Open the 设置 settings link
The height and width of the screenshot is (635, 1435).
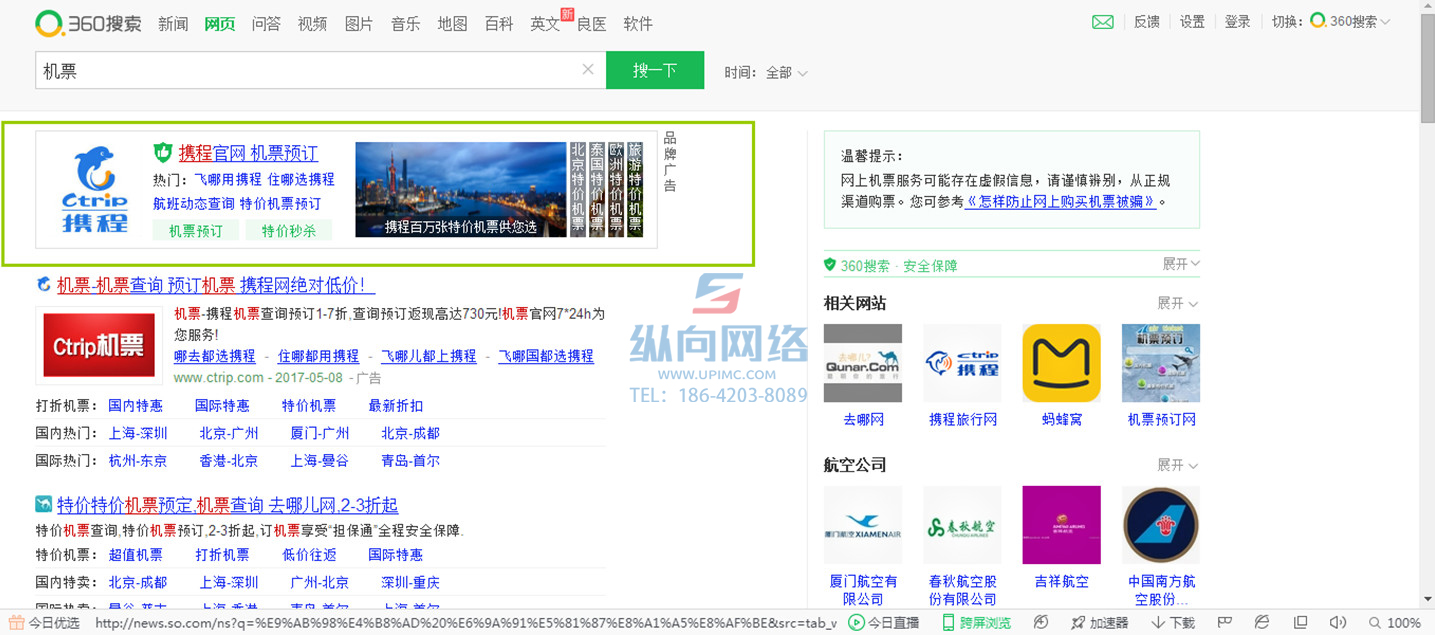pos(1192,22)
